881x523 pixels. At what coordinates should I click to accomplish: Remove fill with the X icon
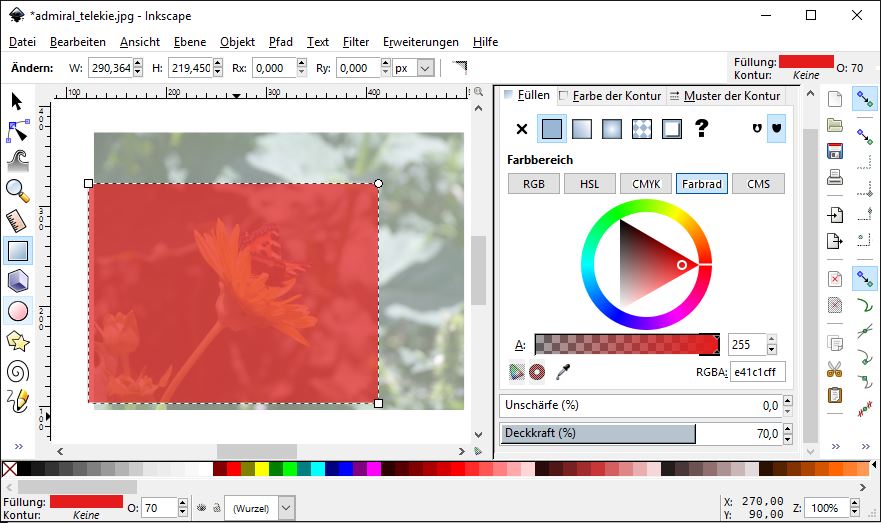(x=521, y=128)
